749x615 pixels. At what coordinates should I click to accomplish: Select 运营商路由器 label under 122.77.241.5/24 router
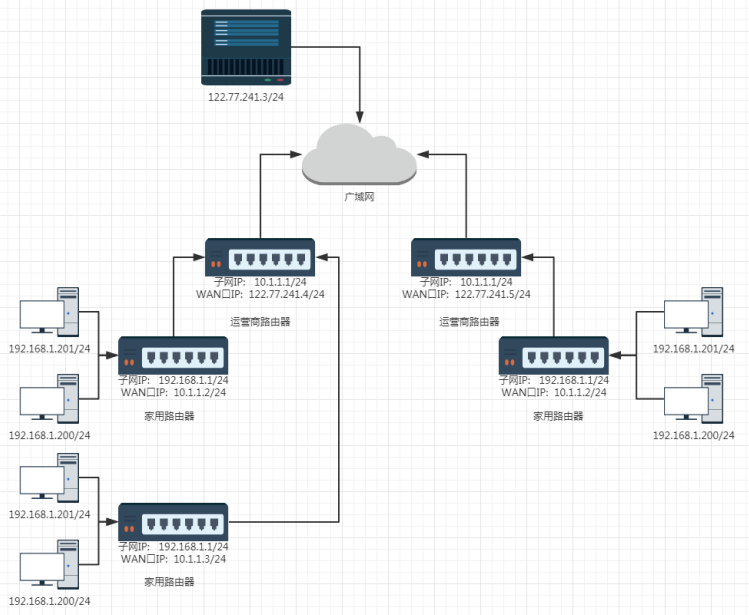[469, 322]
